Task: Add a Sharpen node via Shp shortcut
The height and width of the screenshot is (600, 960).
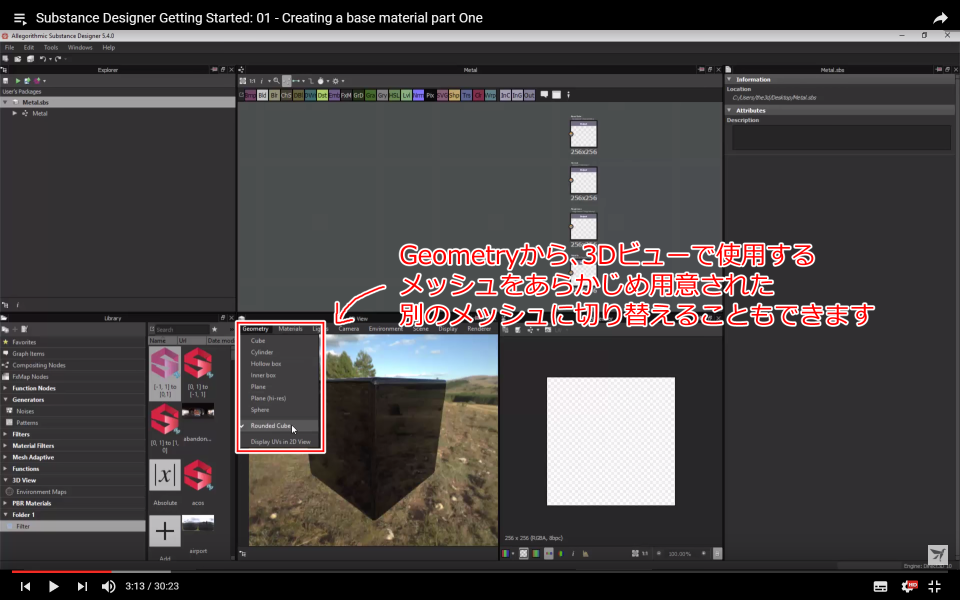Action: (454, 96)
